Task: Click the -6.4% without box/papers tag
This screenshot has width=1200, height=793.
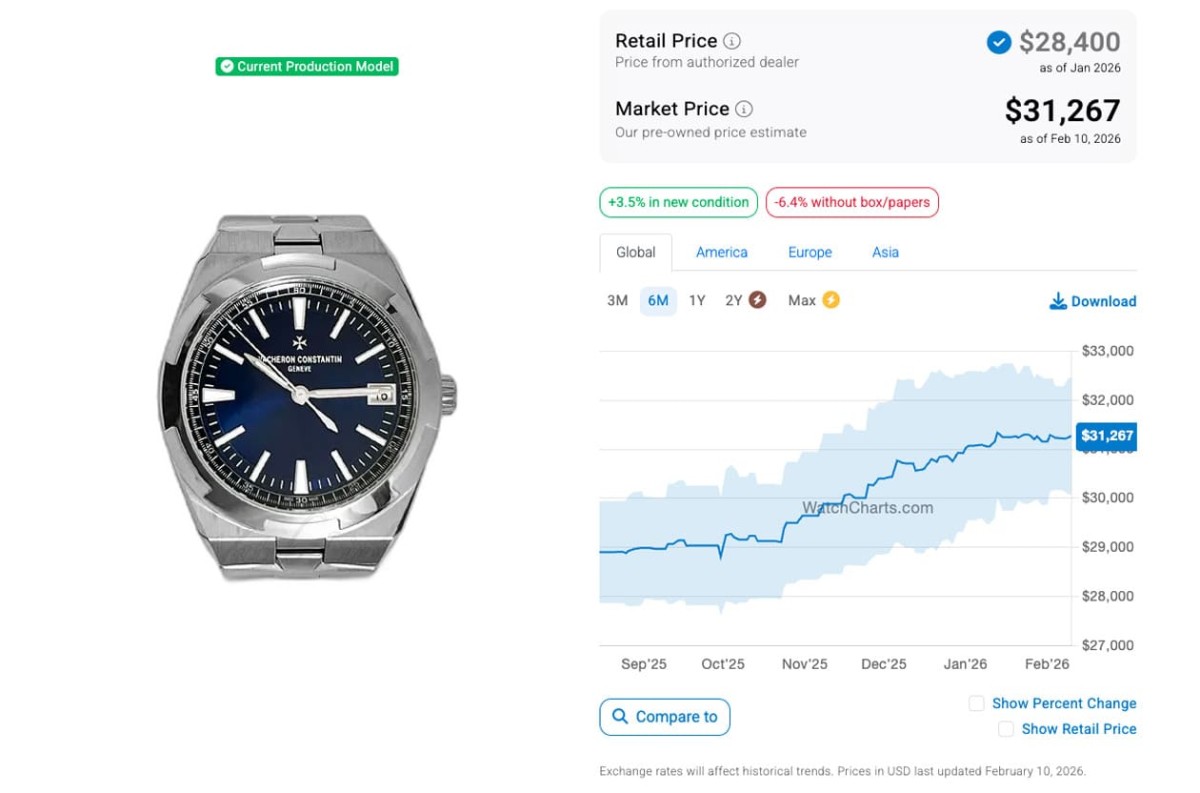Action: (x=852, y=203)
